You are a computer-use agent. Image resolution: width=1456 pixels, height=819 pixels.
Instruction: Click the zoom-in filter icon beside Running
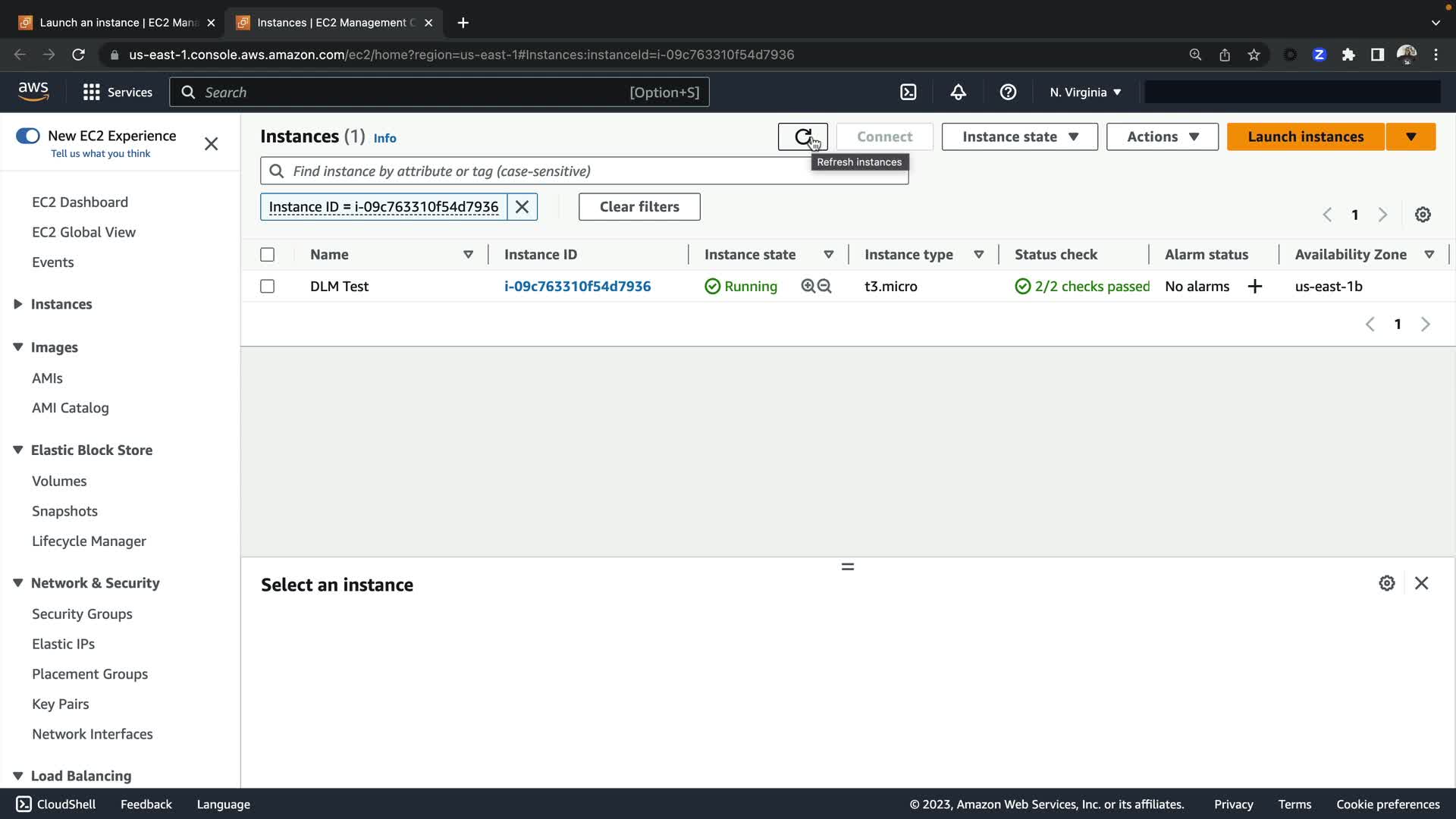808,286
